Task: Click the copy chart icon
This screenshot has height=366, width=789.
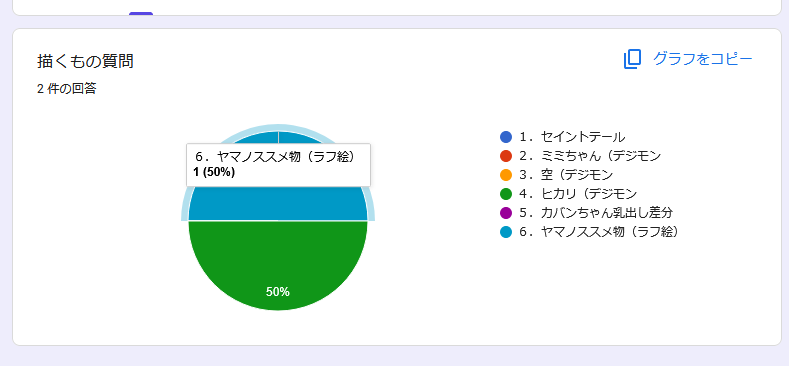Action: tap(633, 59)
